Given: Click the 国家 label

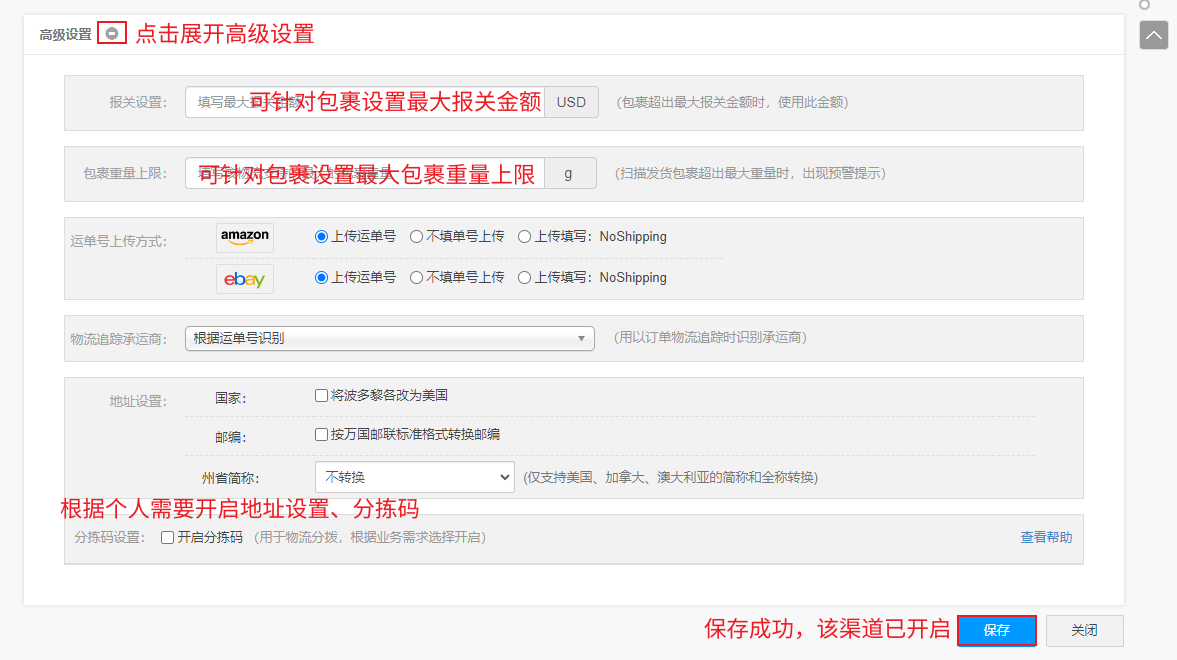Looking at the screenshot, I should click(230, 399).
